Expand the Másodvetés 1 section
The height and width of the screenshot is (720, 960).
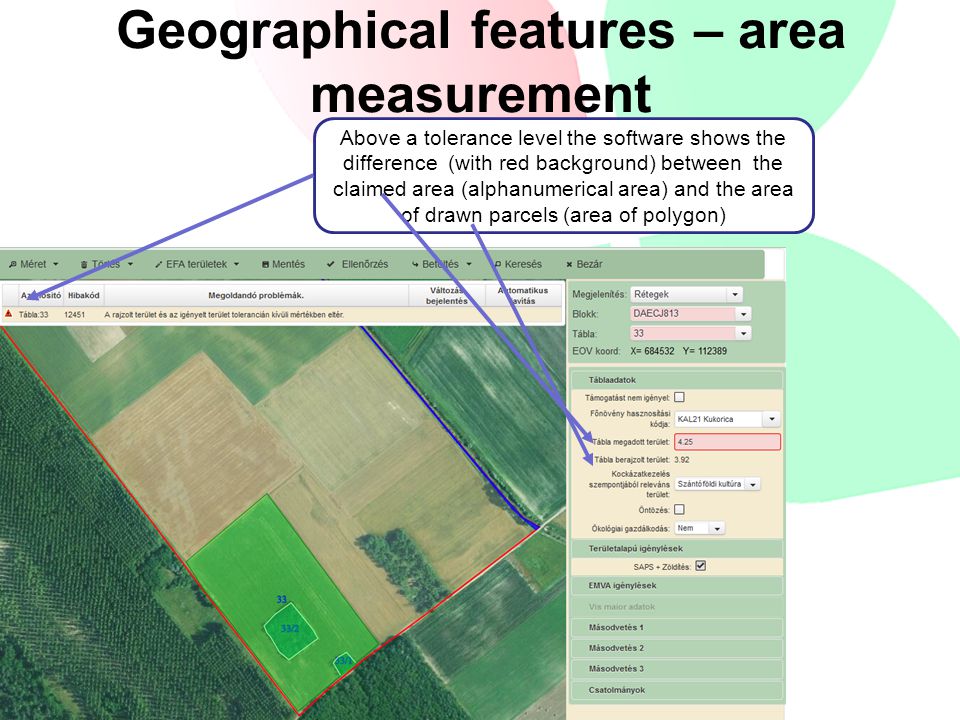677,628
